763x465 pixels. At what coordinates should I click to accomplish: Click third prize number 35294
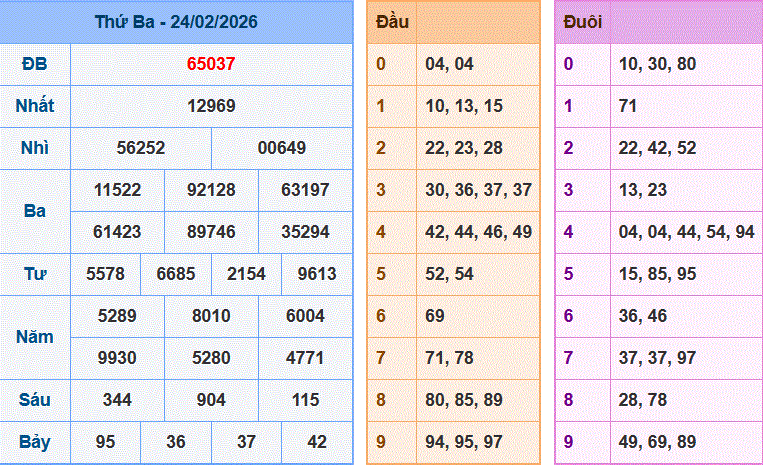click(305, 232)
